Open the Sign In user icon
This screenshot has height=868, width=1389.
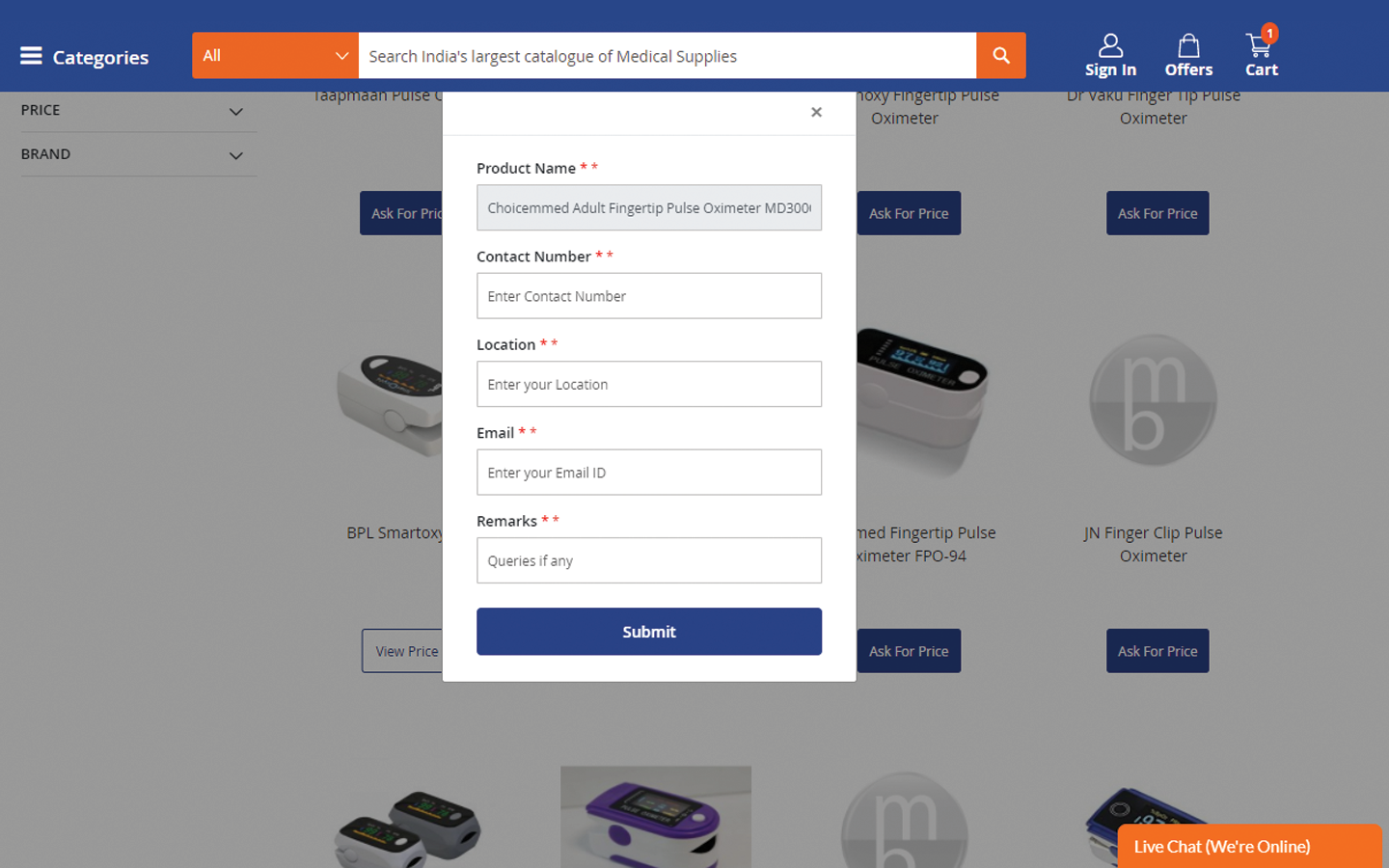pos(1110,45)
